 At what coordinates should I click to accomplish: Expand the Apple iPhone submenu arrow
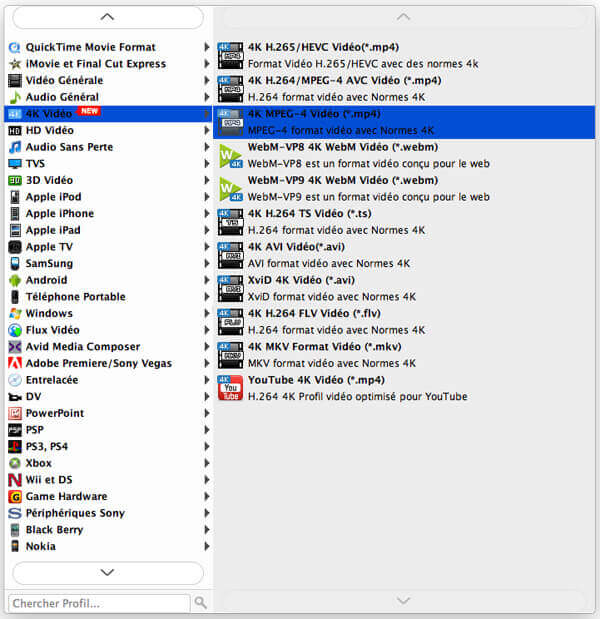coord(207,214)
